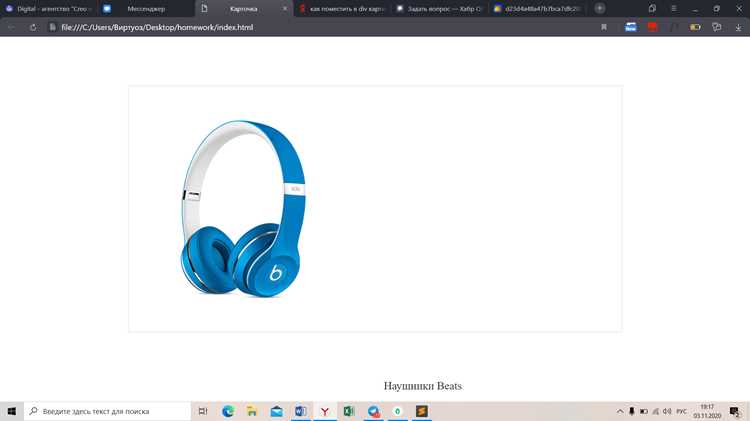
Task: Open the clock and calendar flyout
Action: [707, 411]
